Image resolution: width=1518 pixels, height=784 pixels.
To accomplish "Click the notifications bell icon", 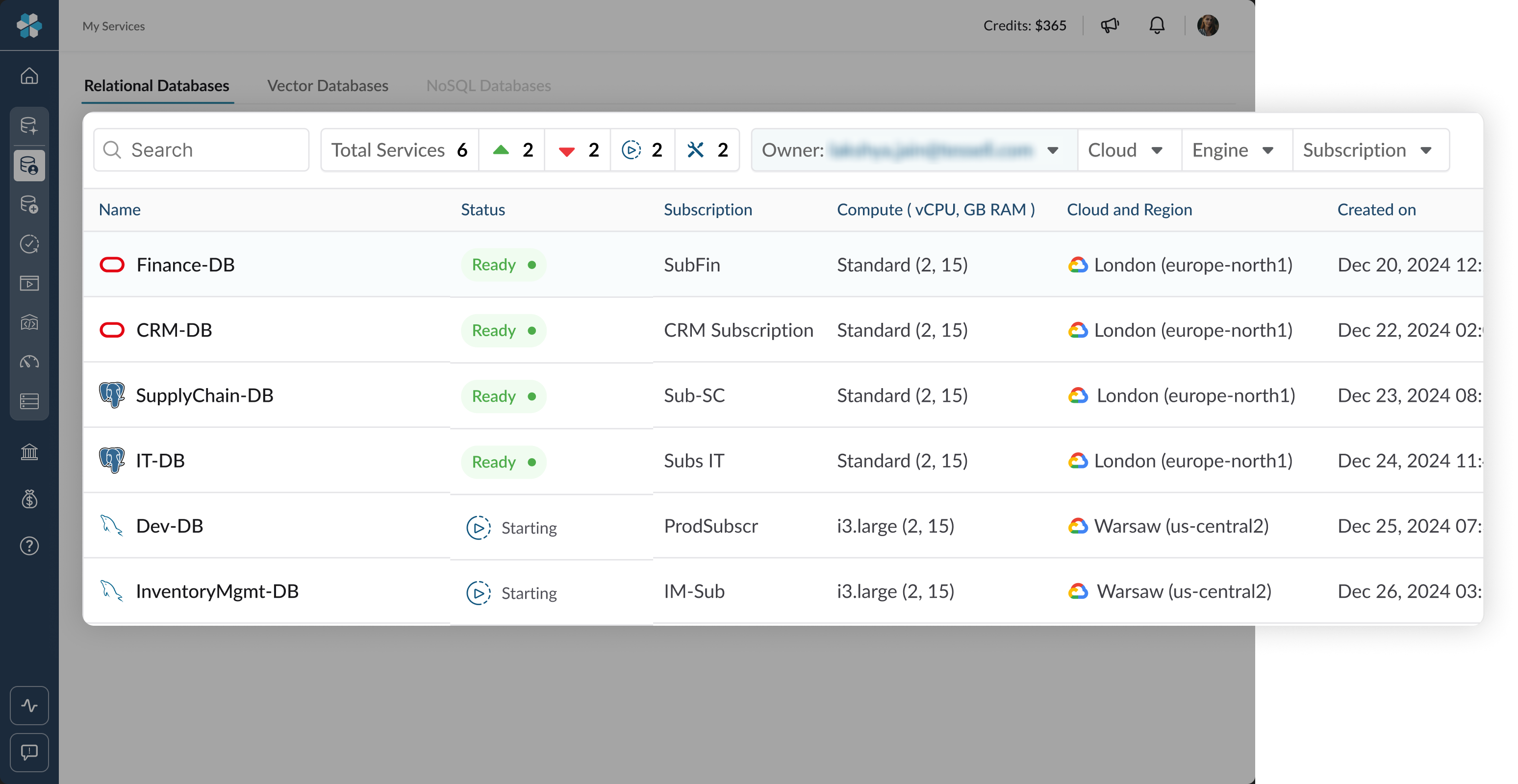I will coord(1157,25).
